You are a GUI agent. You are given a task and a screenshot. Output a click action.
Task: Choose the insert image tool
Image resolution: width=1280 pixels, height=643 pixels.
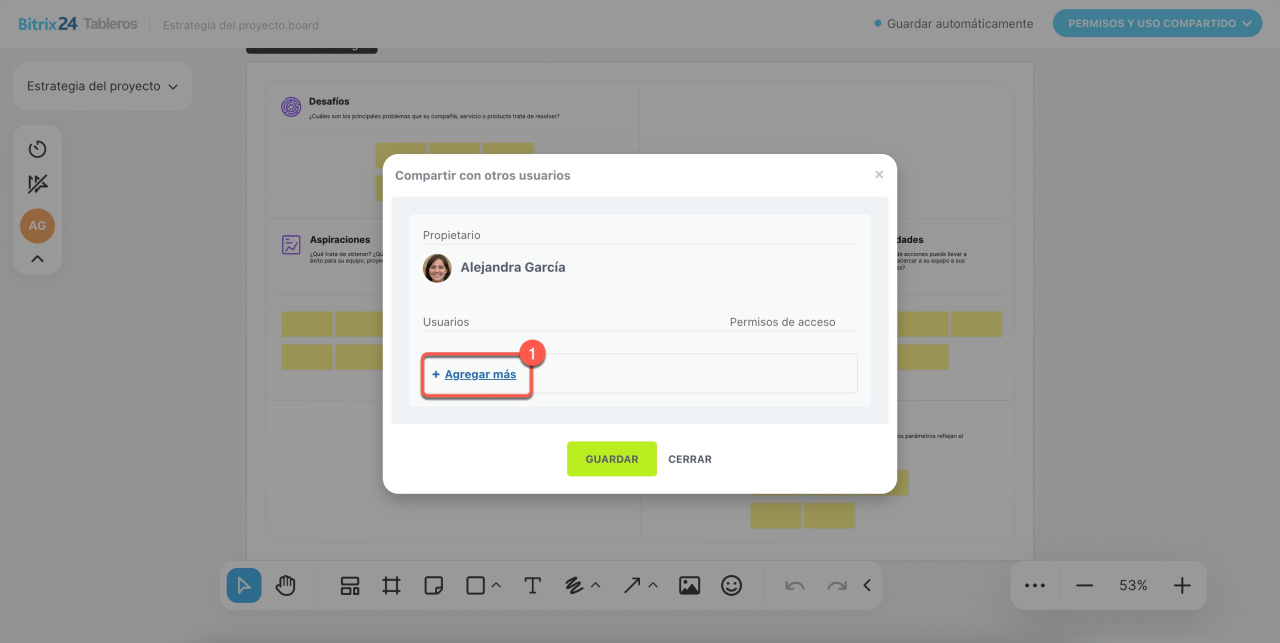click(689, 586)
